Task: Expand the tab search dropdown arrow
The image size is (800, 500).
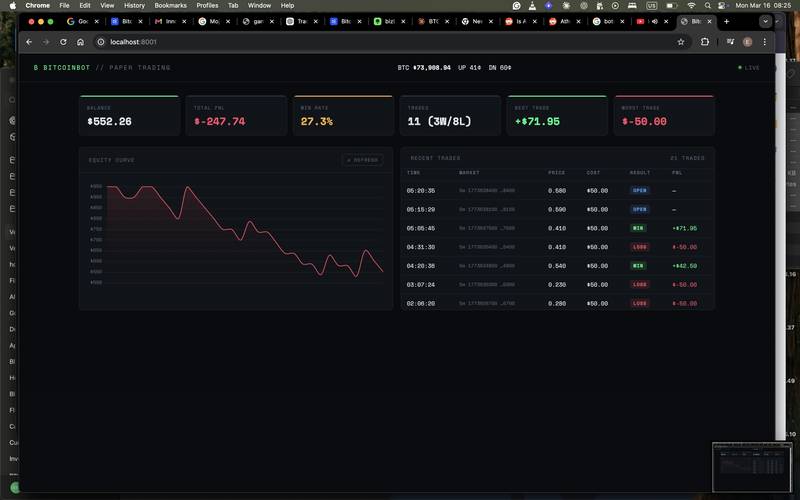Action: click(766, 21)
